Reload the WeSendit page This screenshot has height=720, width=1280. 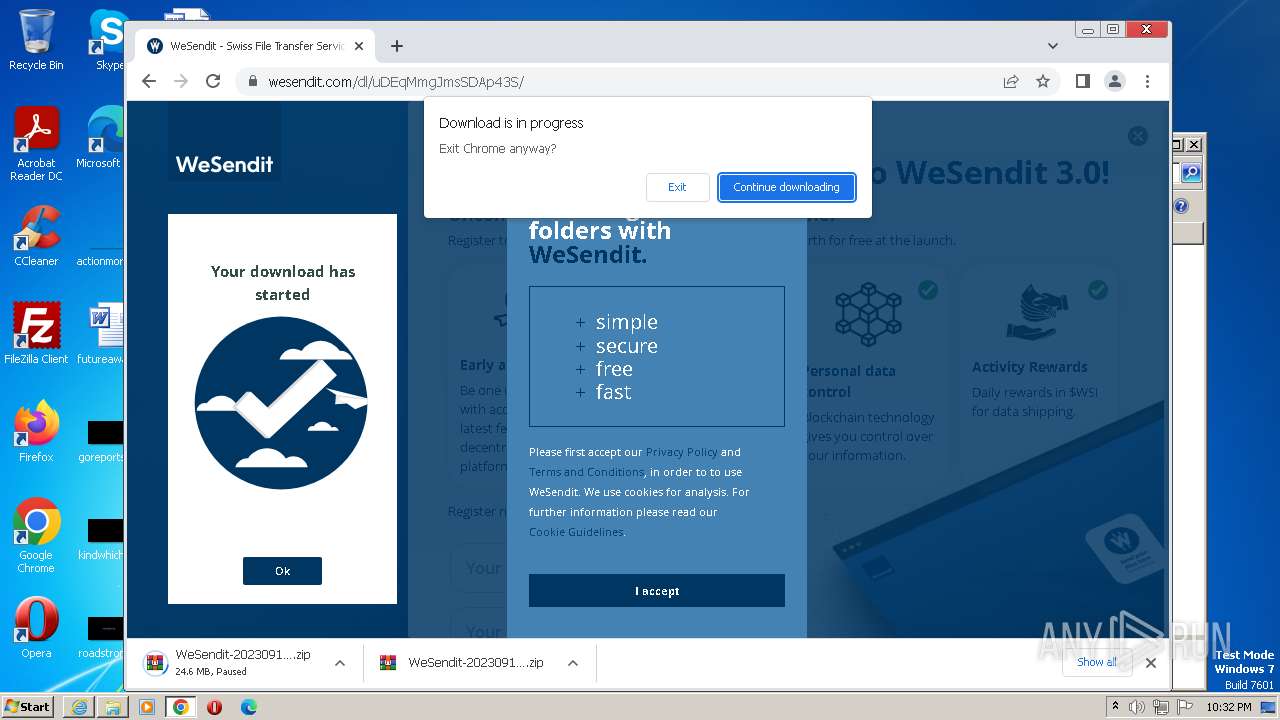pos(213,81)
